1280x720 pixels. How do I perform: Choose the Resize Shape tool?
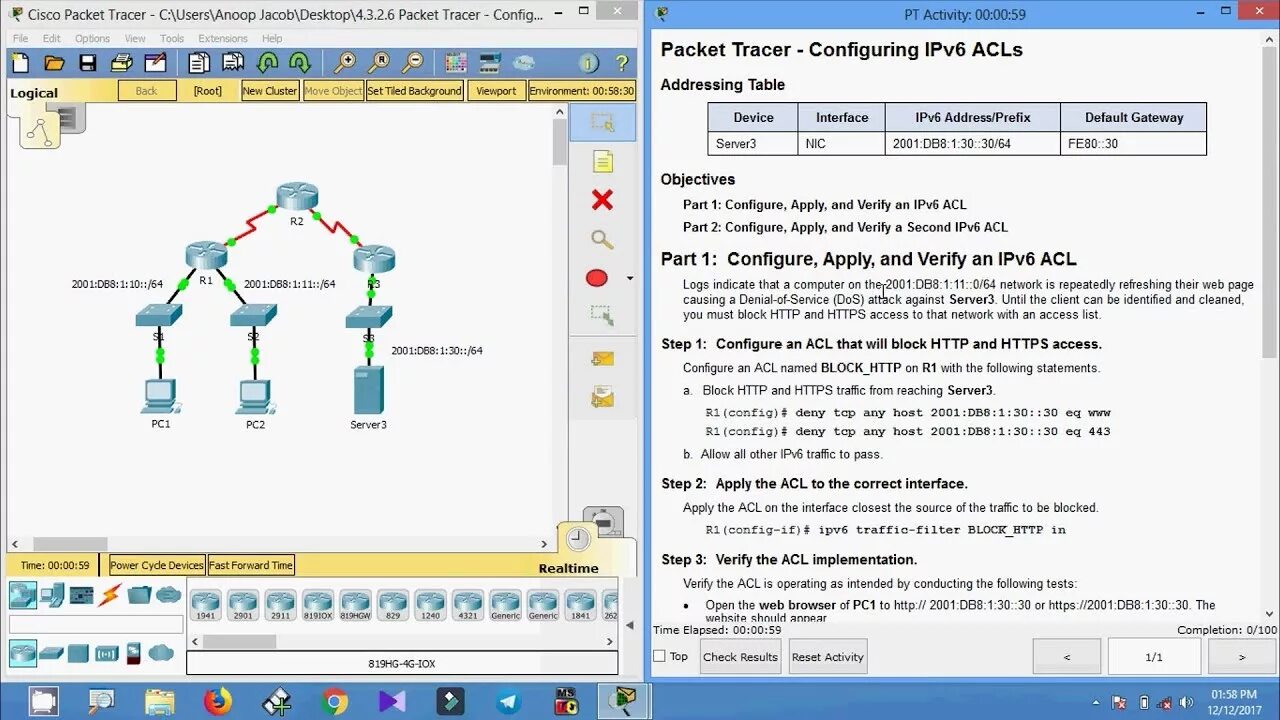(602, 317)
